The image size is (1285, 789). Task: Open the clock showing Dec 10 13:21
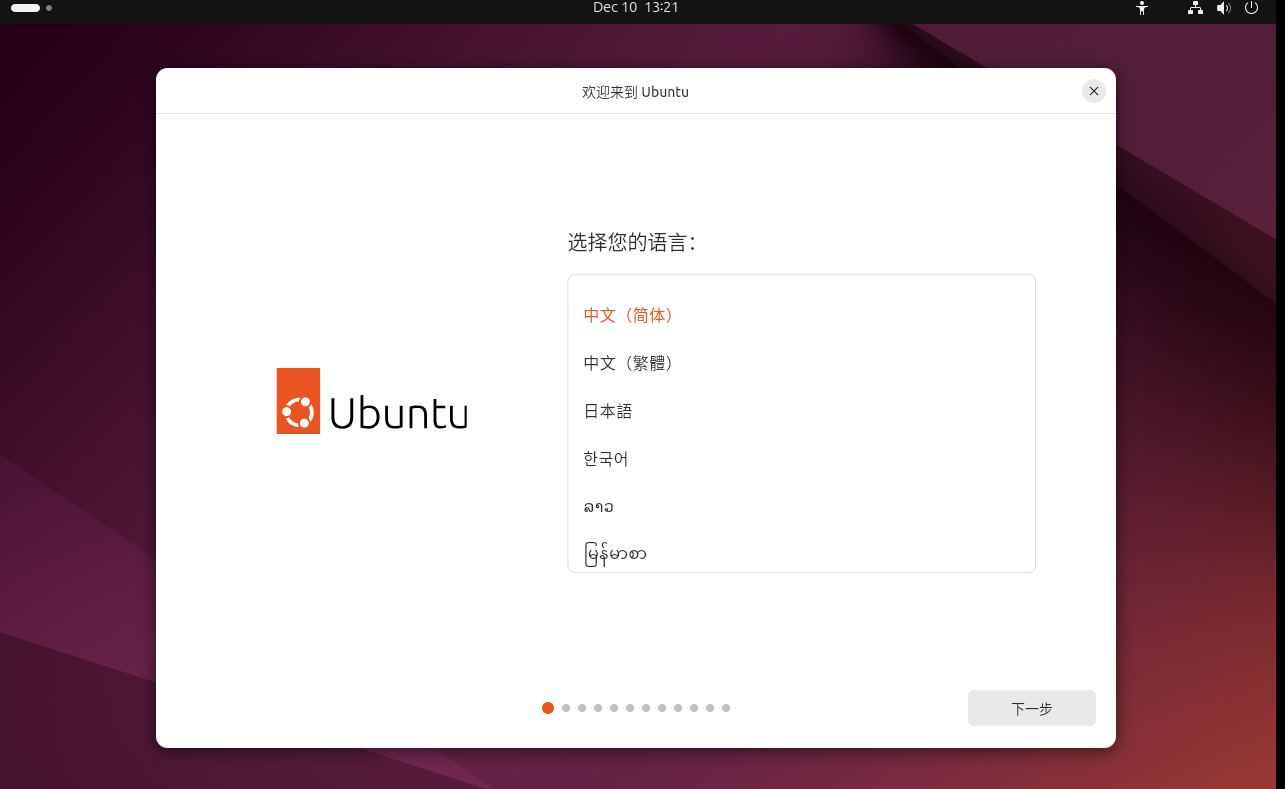tap(636, 8)
